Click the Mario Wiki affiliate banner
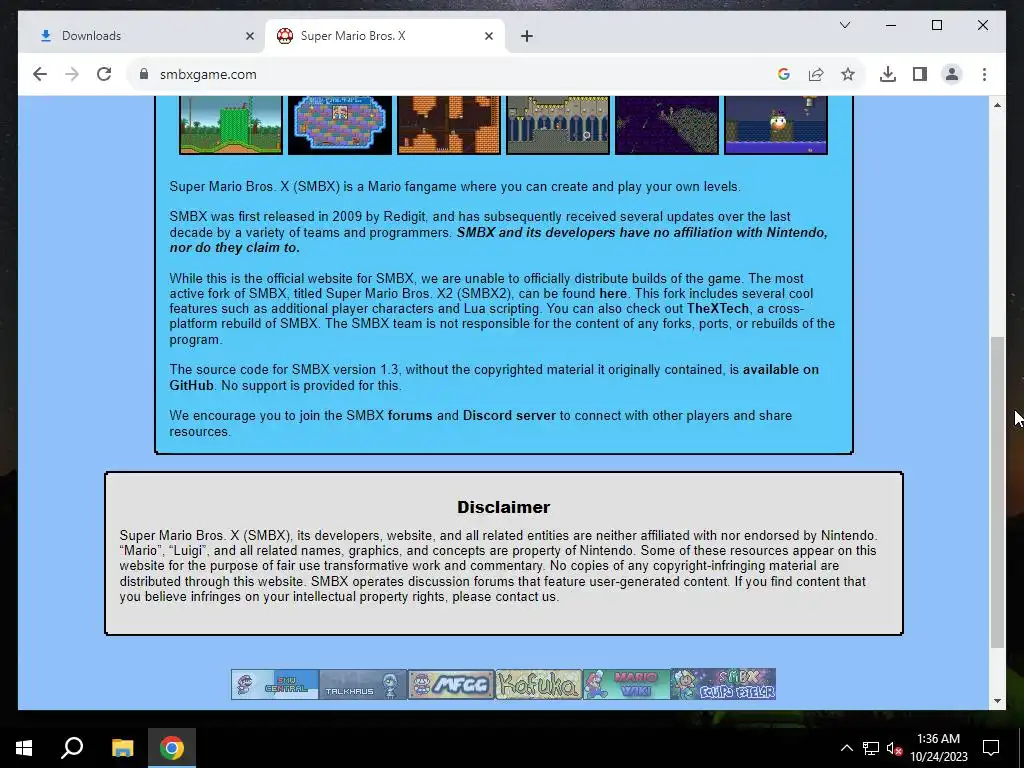Viewport: 1024px width, 768px height. click(626, 684)
